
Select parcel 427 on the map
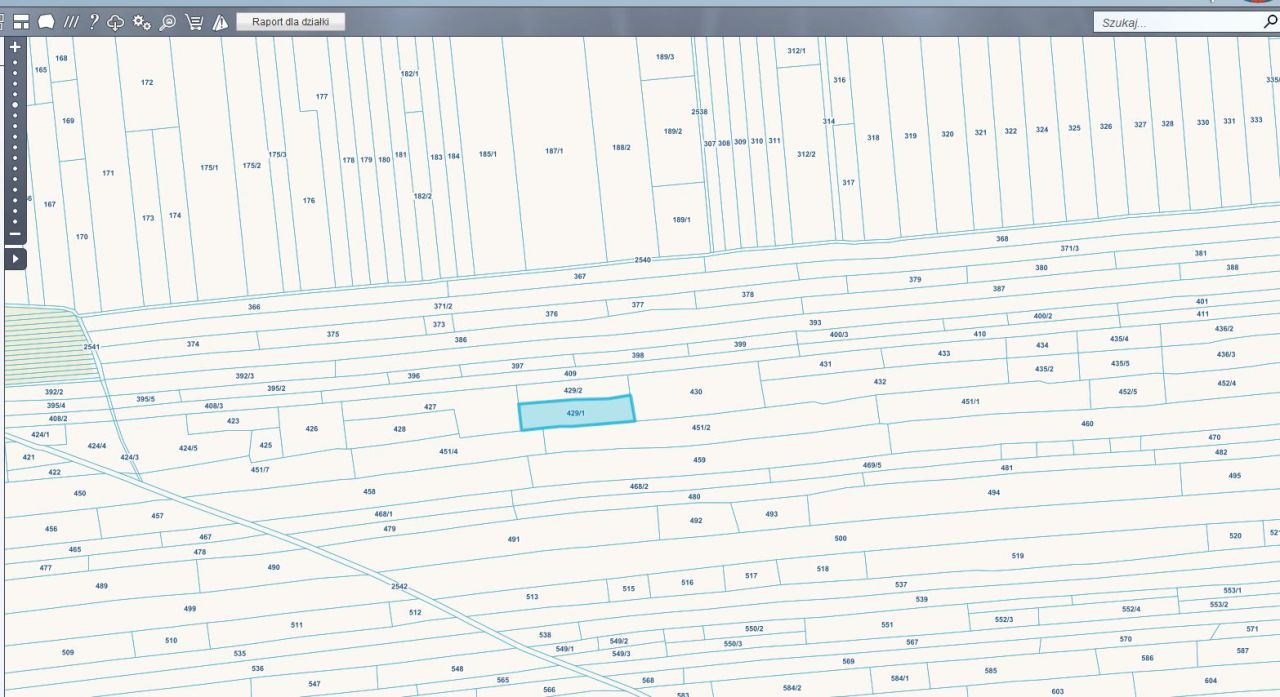pyautogui.click(x=430, y=407)
